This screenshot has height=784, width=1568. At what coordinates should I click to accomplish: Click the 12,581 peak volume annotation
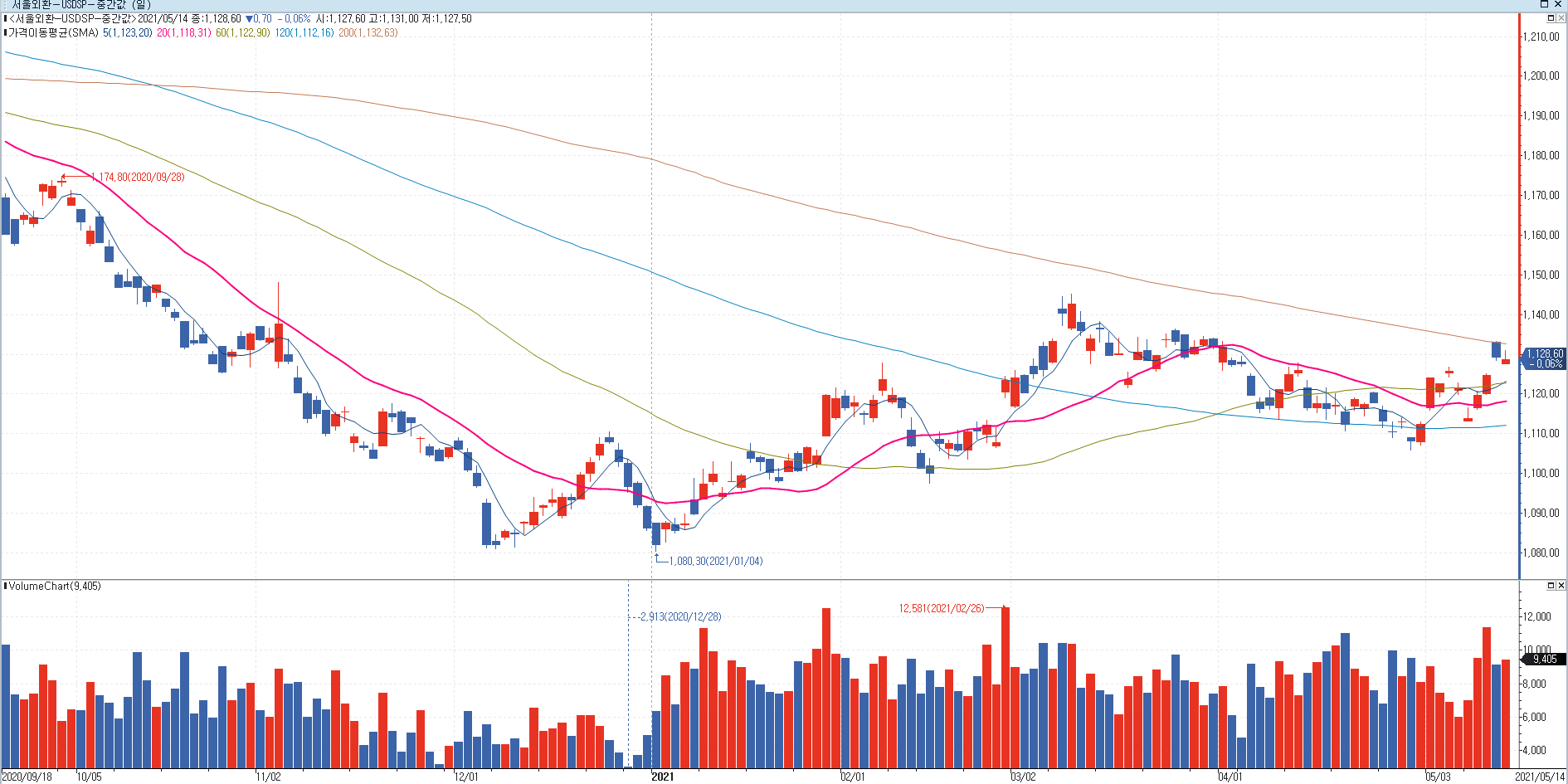(942, 608)
